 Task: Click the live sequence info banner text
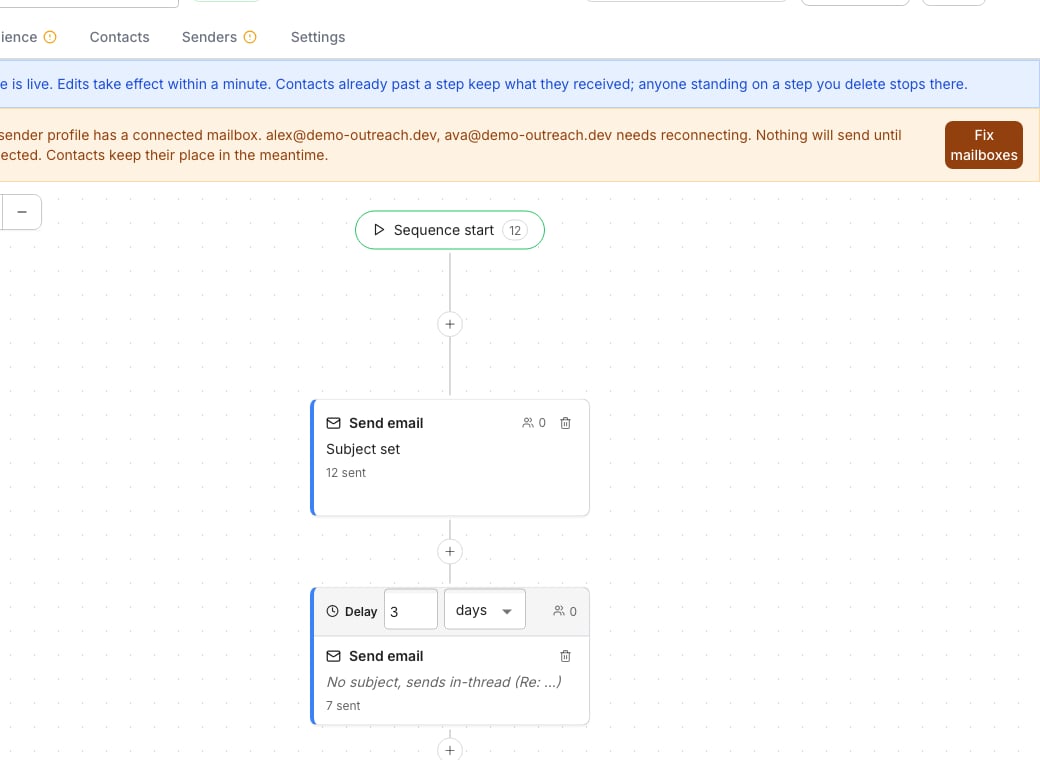(484, 84)
